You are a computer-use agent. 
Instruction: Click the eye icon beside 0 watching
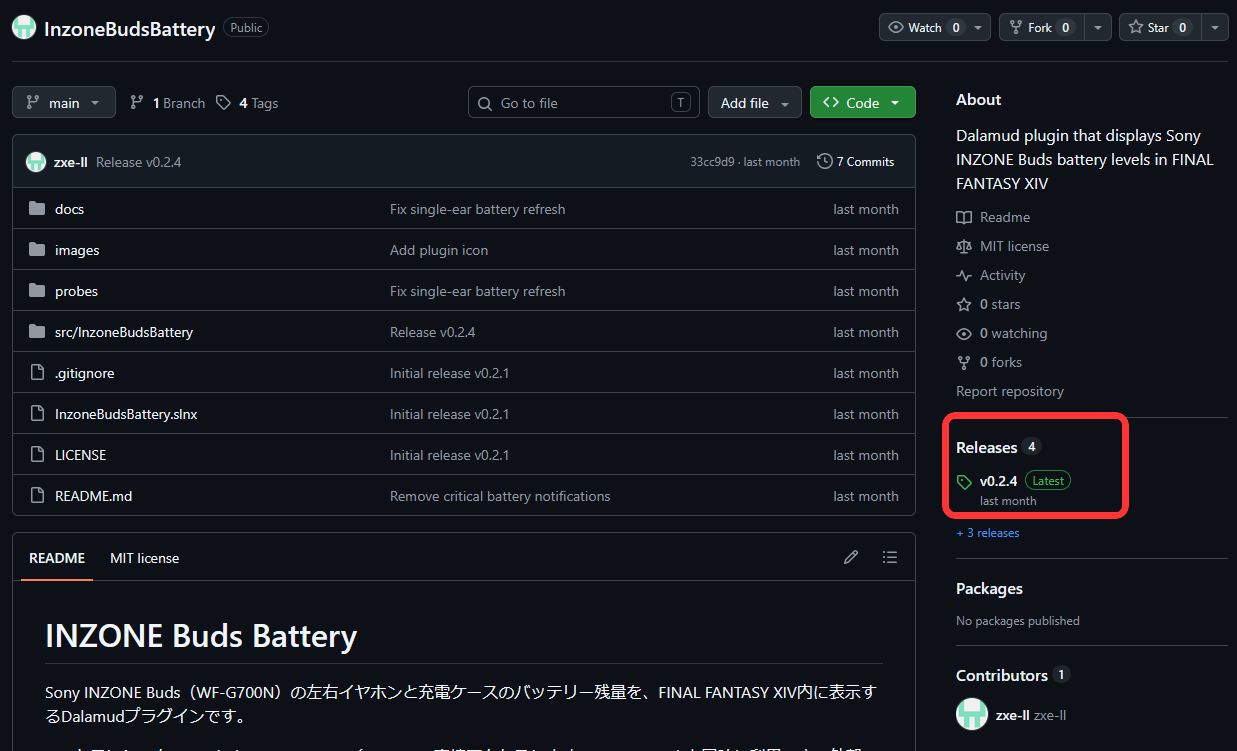click(x=964, y=333)
